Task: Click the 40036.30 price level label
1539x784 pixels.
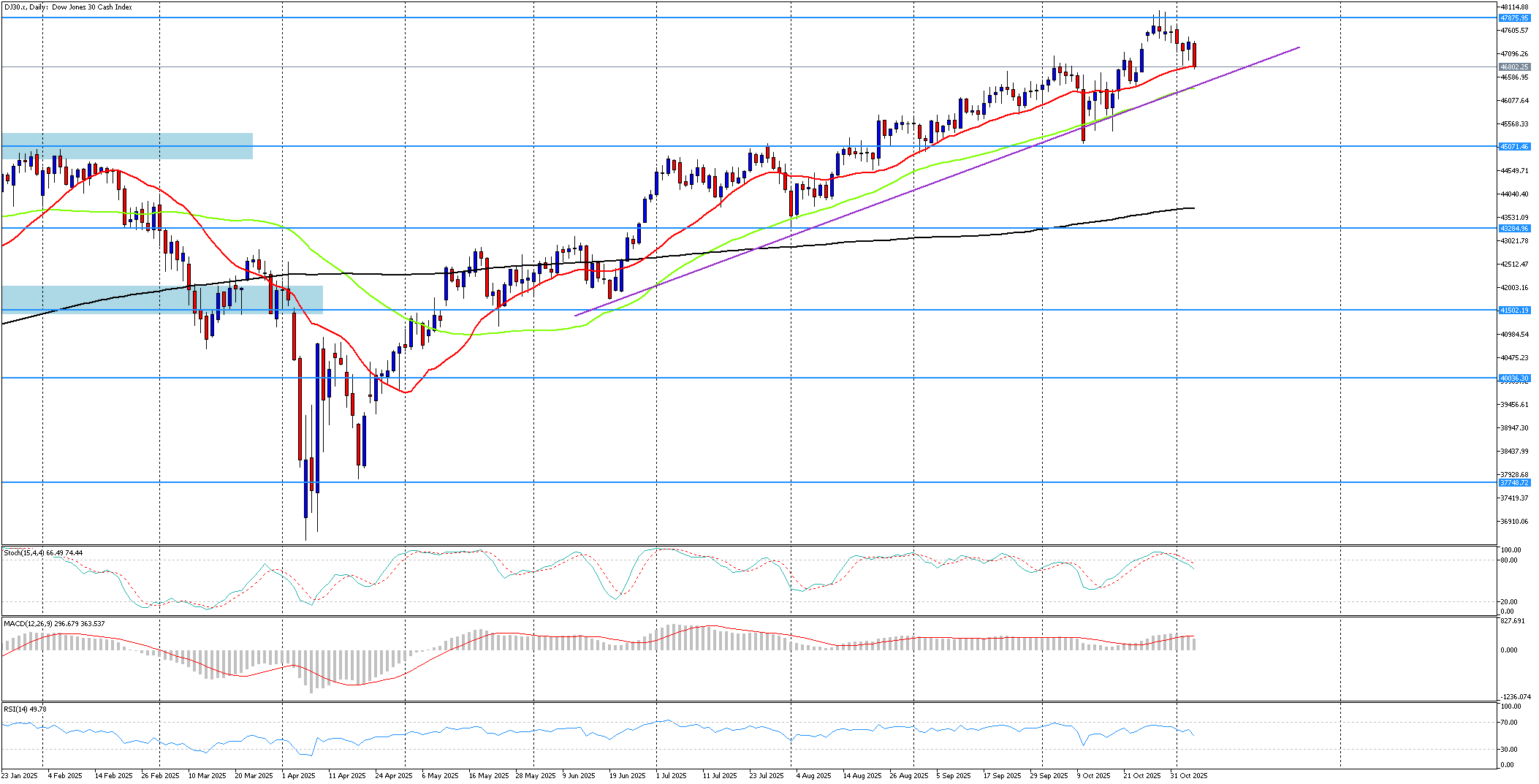Action: pos(1513,378)
